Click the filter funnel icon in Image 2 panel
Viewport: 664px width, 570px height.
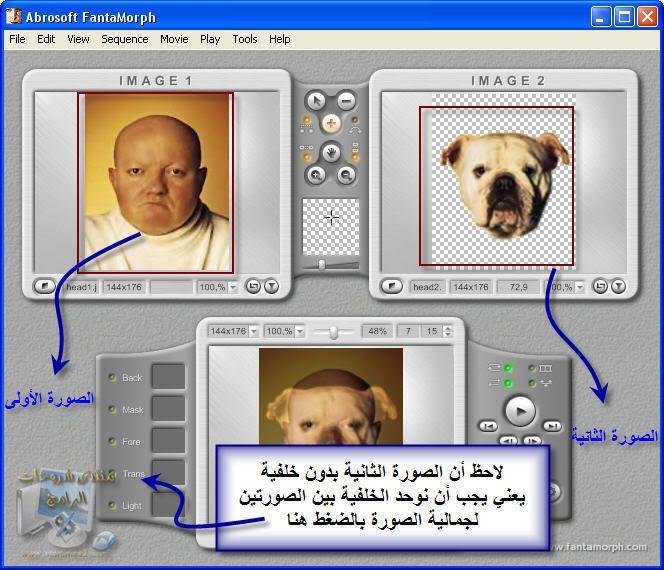coord(619,287)
